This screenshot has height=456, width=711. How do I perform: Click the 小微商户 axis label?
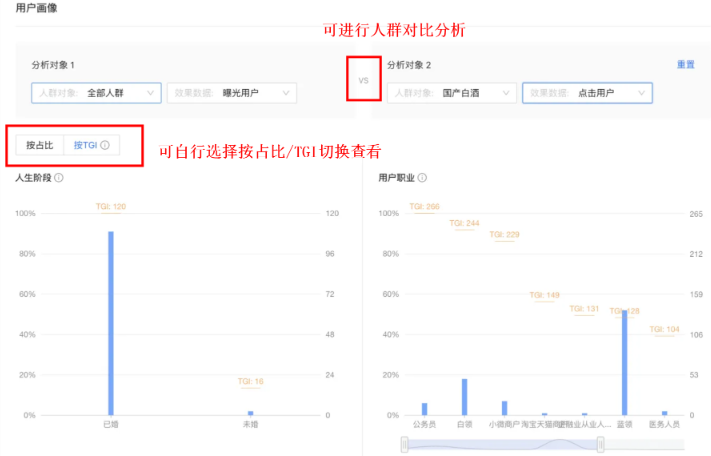point(504,425)
